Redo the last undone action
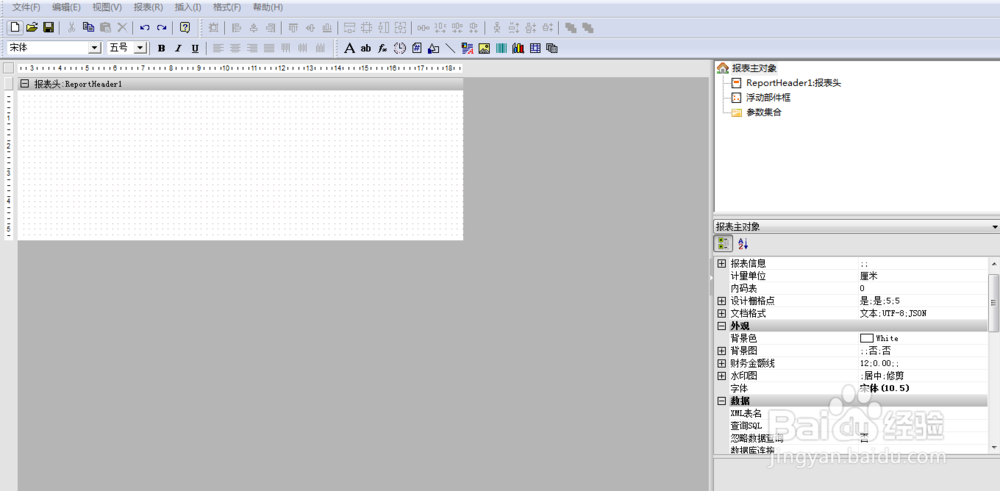The height and width of the screenshot is (491, 1000). tap(162, 27)
